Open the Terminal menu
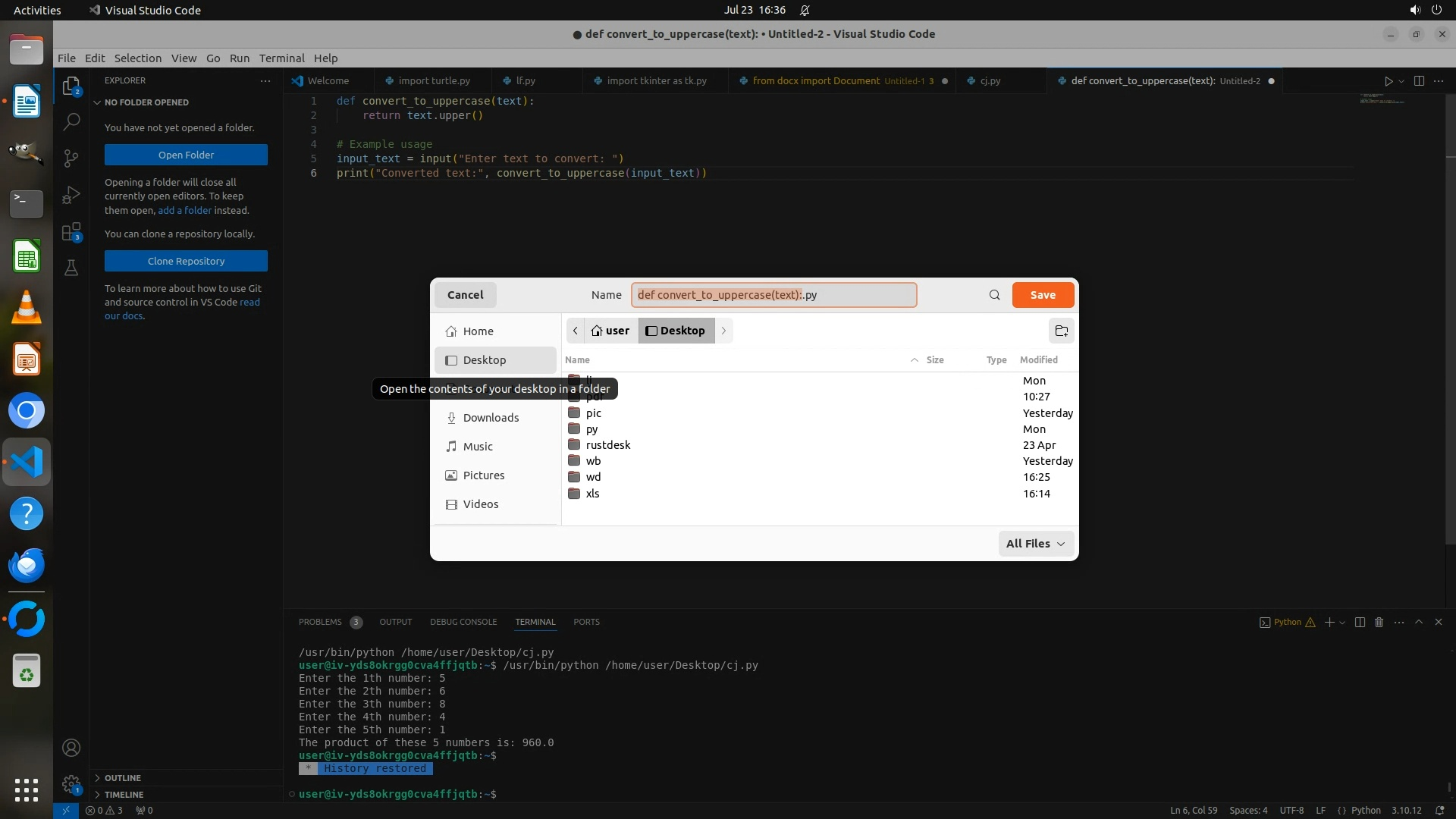Image resolution: width=1456 pixels, height=819 pixels. tap(281, 58)
